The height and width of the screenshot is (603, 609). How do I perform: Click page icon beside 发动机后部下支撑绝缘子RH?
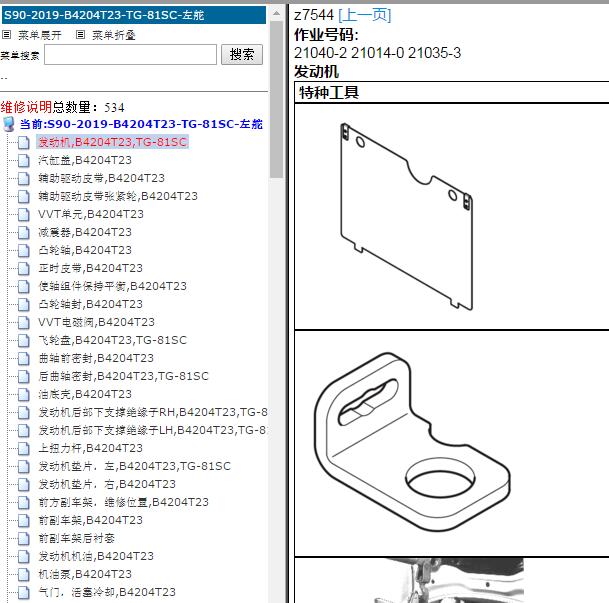[x=24, y=412]
